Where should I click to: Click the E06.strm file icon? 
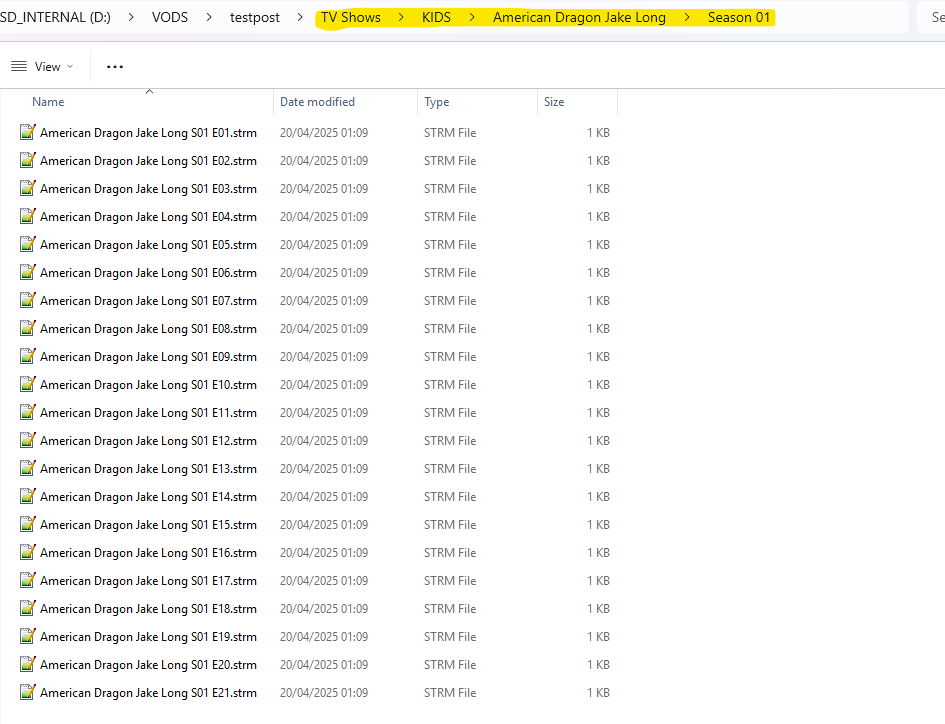(27, 272)
